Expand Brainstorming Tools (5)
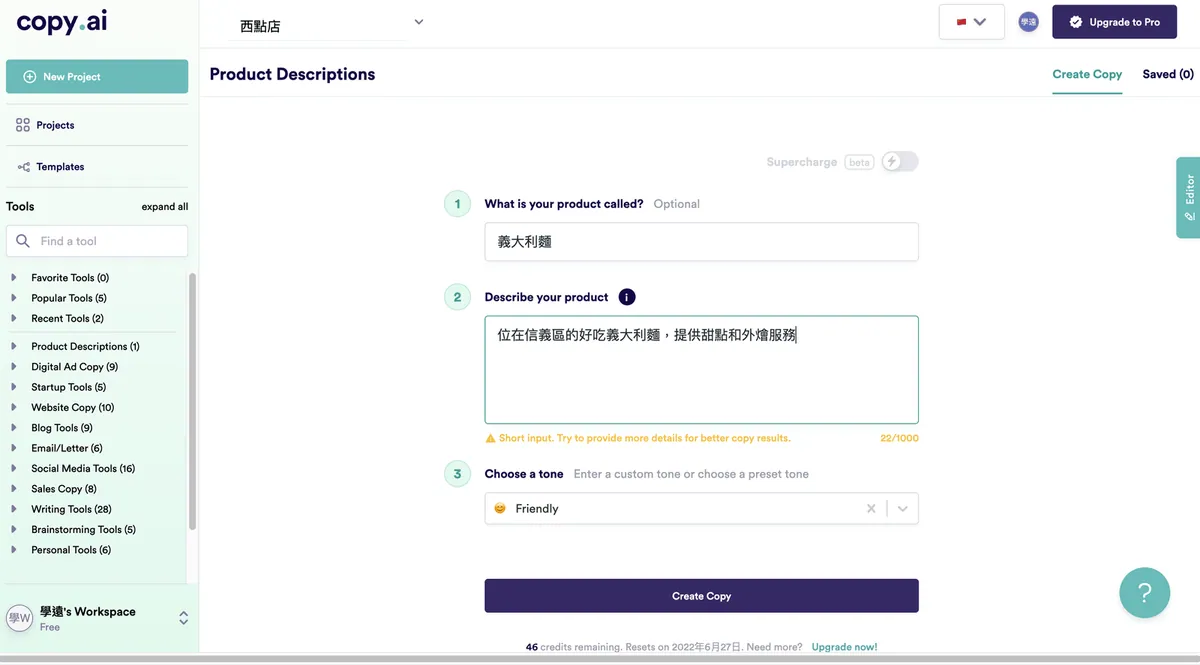Viewport: 1200px width, 665px height. [83, 530]
